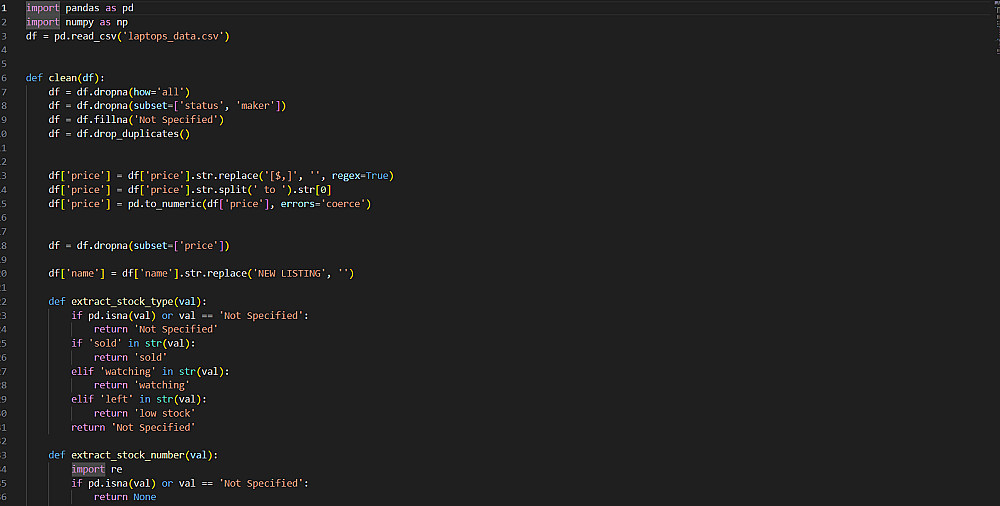Click the "elif 'watching' in str(val):" line
Screen dimensions: 1000x506
[x=151, y=371]
